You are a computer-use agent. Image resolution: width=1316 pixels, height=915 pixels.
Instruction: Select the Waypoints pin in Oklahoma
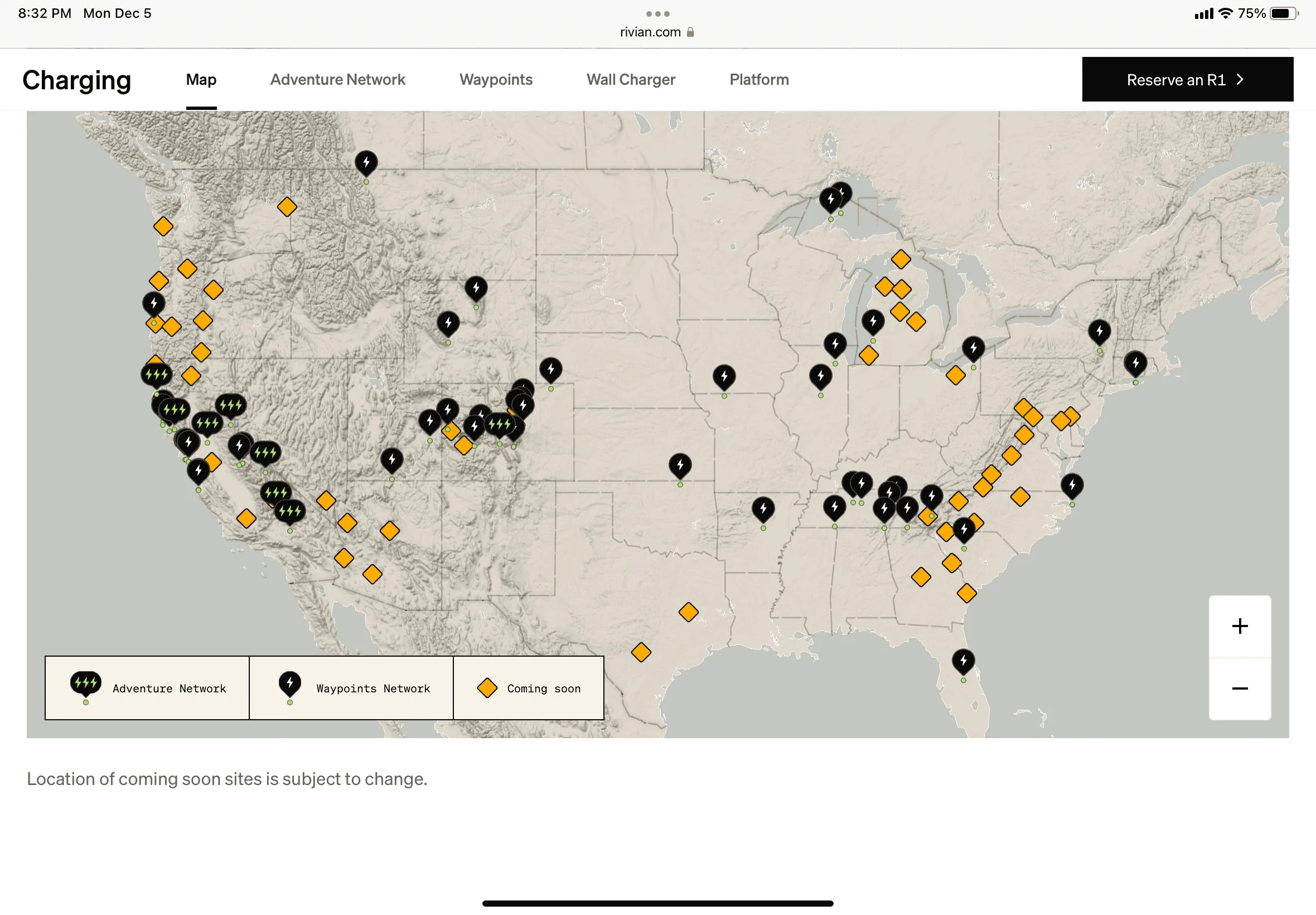680,466
